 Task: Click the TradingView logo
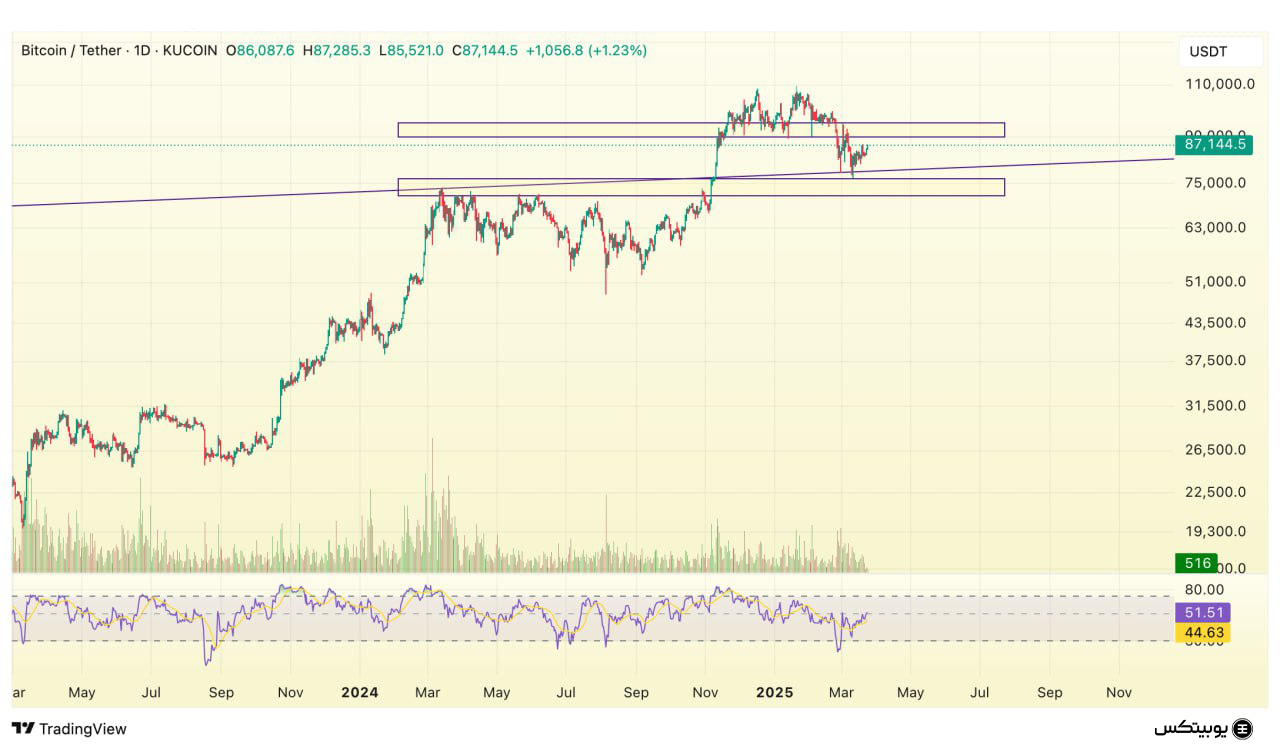69,729
